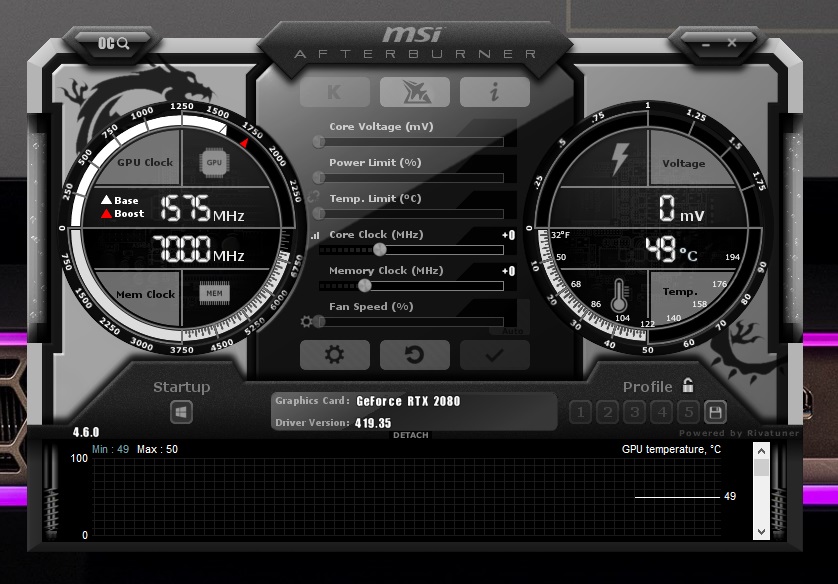Click the Temp. Limit slider handle
Screen dimensions: 838x584
click(319, 214)
